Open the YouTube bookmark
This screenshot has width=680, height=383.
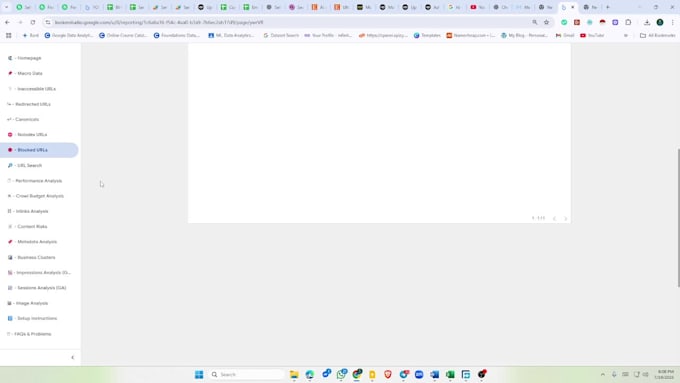(x=592, y=35)
